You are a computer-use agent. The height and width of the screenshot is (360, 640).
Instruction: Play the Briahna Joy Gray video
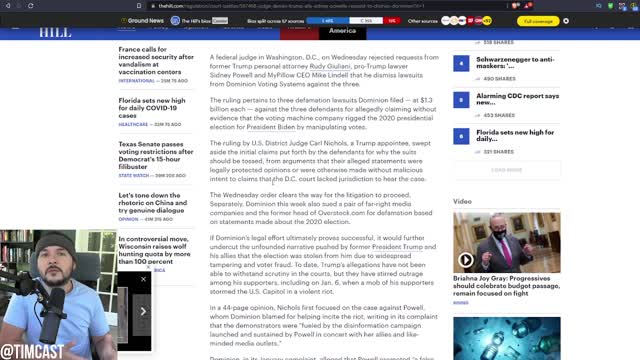point(465,260)
